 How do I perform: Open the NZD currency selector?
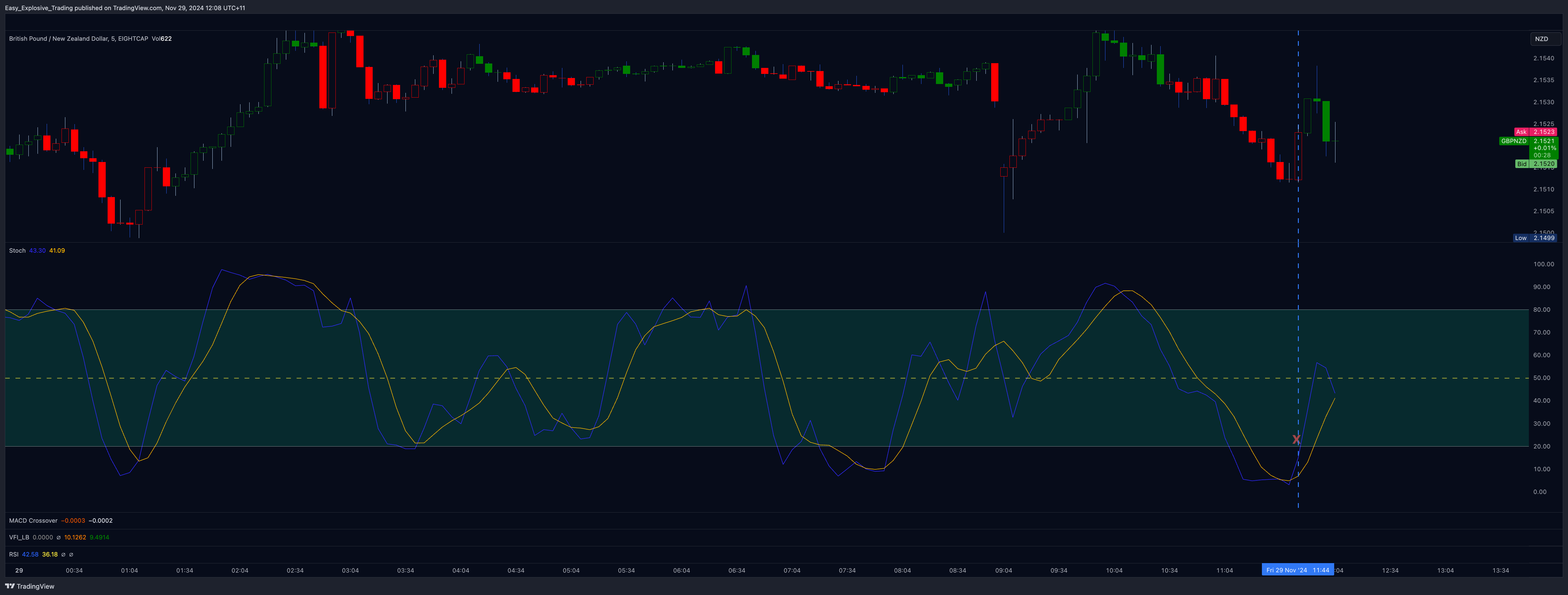[x=1545, y=39]
